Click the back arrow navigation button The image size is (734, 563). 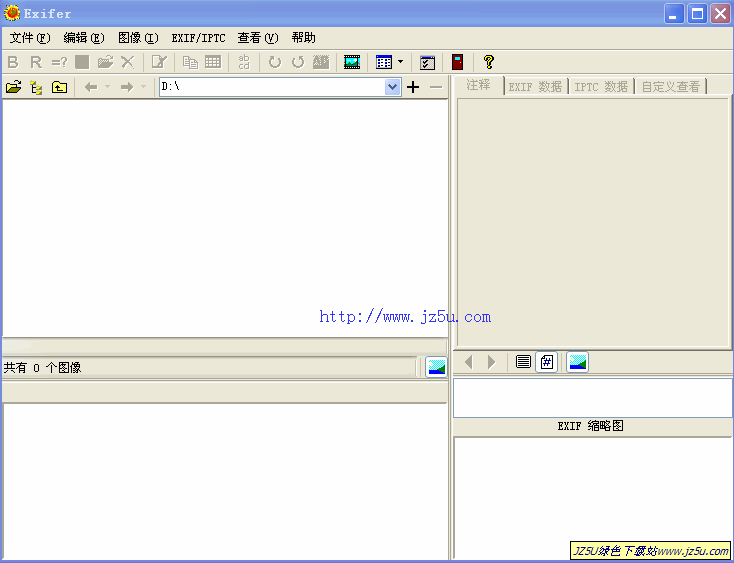[91, 87]
